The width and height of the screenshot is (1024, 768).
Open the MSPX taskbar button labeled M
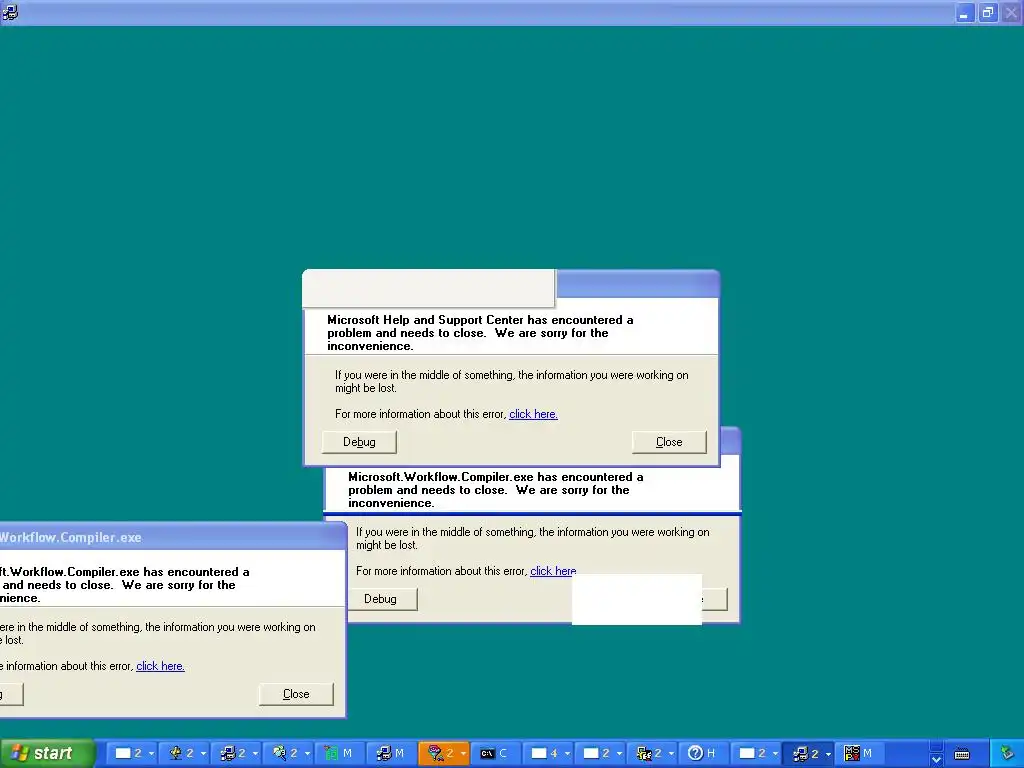point(858,754)
